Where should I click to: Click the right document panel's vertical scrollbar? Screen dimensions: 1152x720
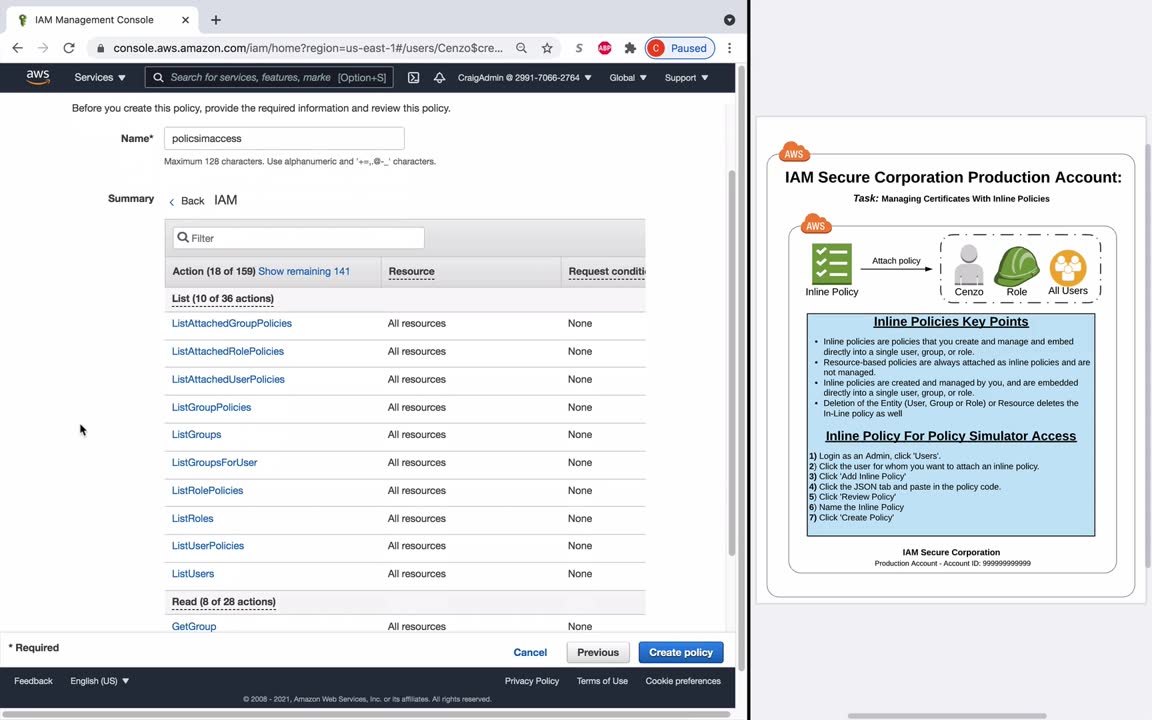pos(1148,356)
